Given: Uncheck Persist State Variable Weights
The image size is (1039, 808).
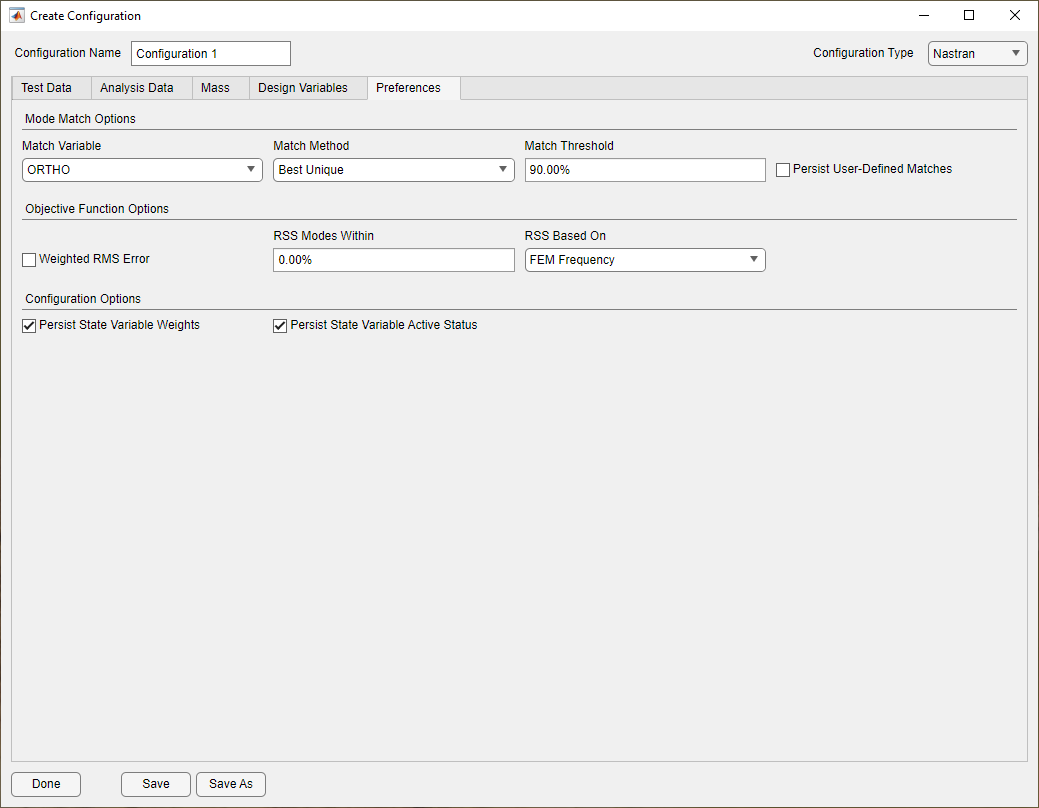Looking at the screenshot, I should click(x=29, y=325).
